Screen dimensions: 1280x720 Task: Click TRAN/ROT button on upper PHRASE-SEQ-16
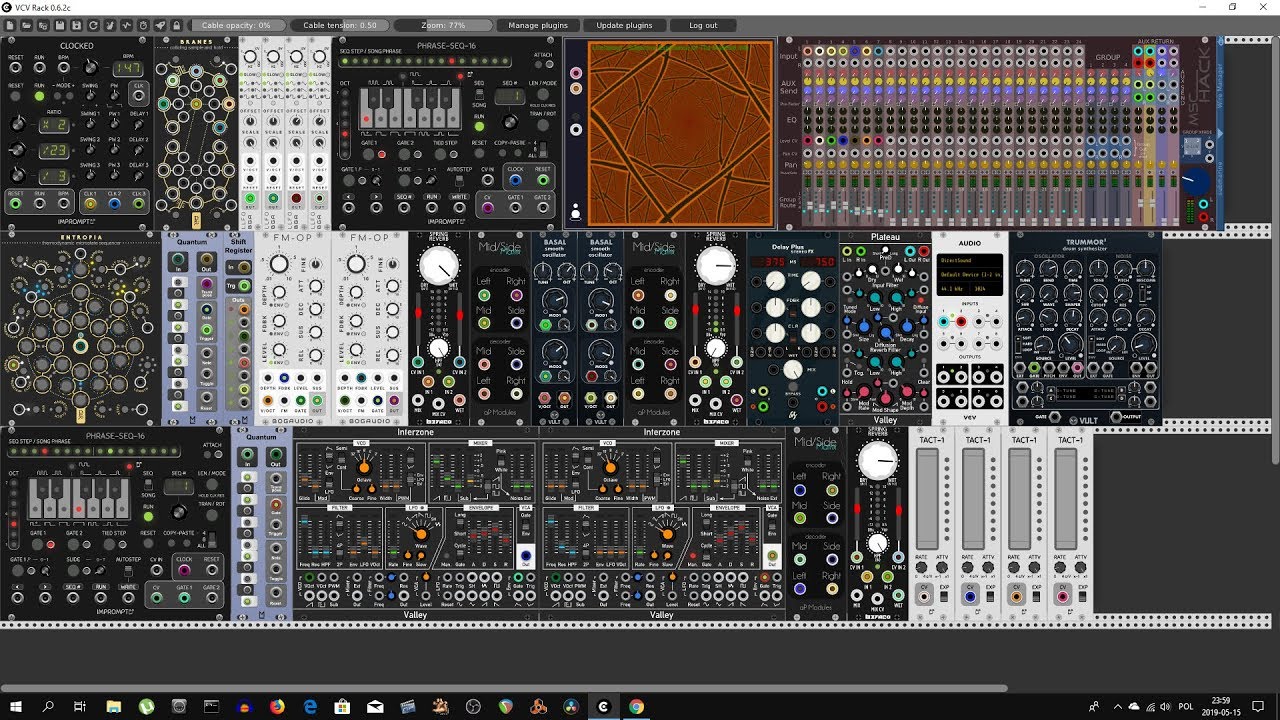tap(543, 126)
